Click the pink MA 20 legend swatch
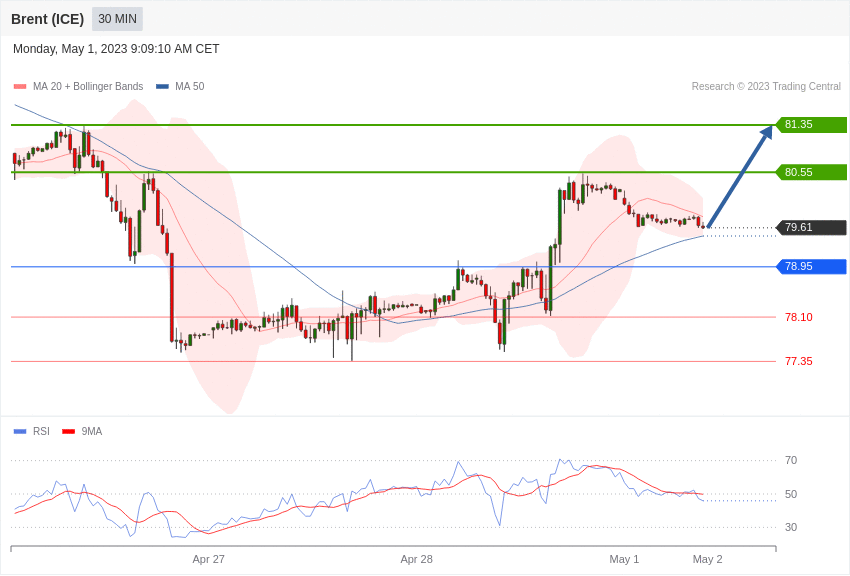 coord(20,87)
